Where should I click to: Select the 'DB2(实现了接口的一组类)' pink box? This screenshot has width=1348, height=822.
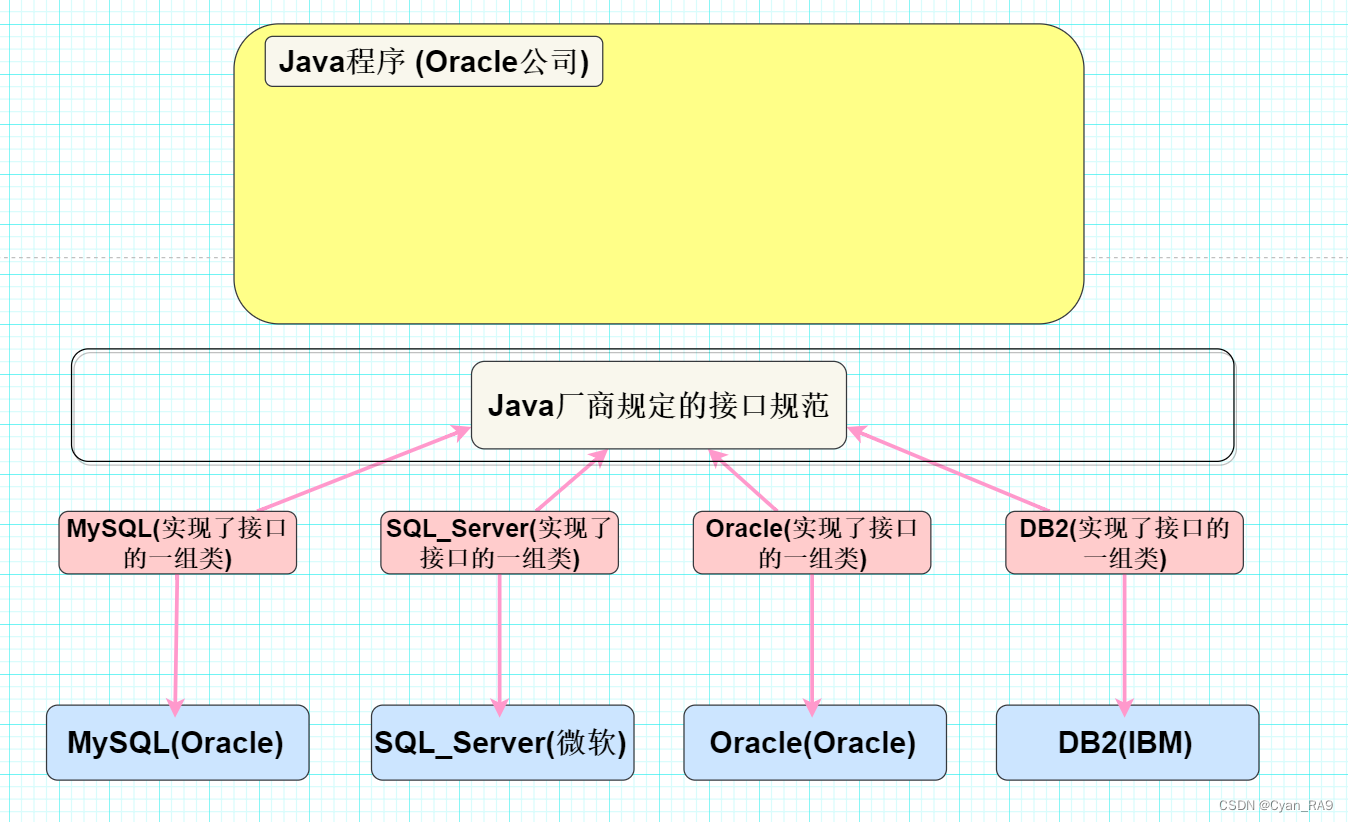click(x=1124, y=543)
